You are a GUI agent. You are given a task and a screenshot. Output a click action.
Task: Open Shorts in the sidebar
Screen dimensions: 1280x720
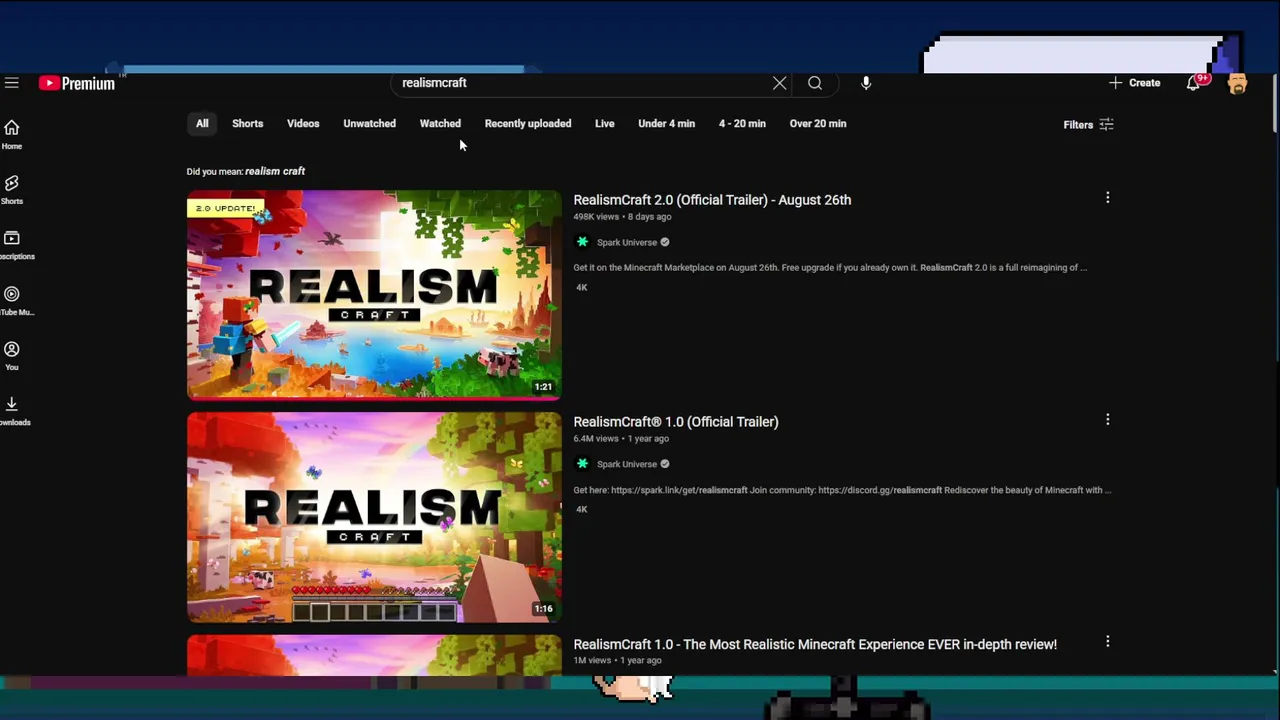click(12, 189)
